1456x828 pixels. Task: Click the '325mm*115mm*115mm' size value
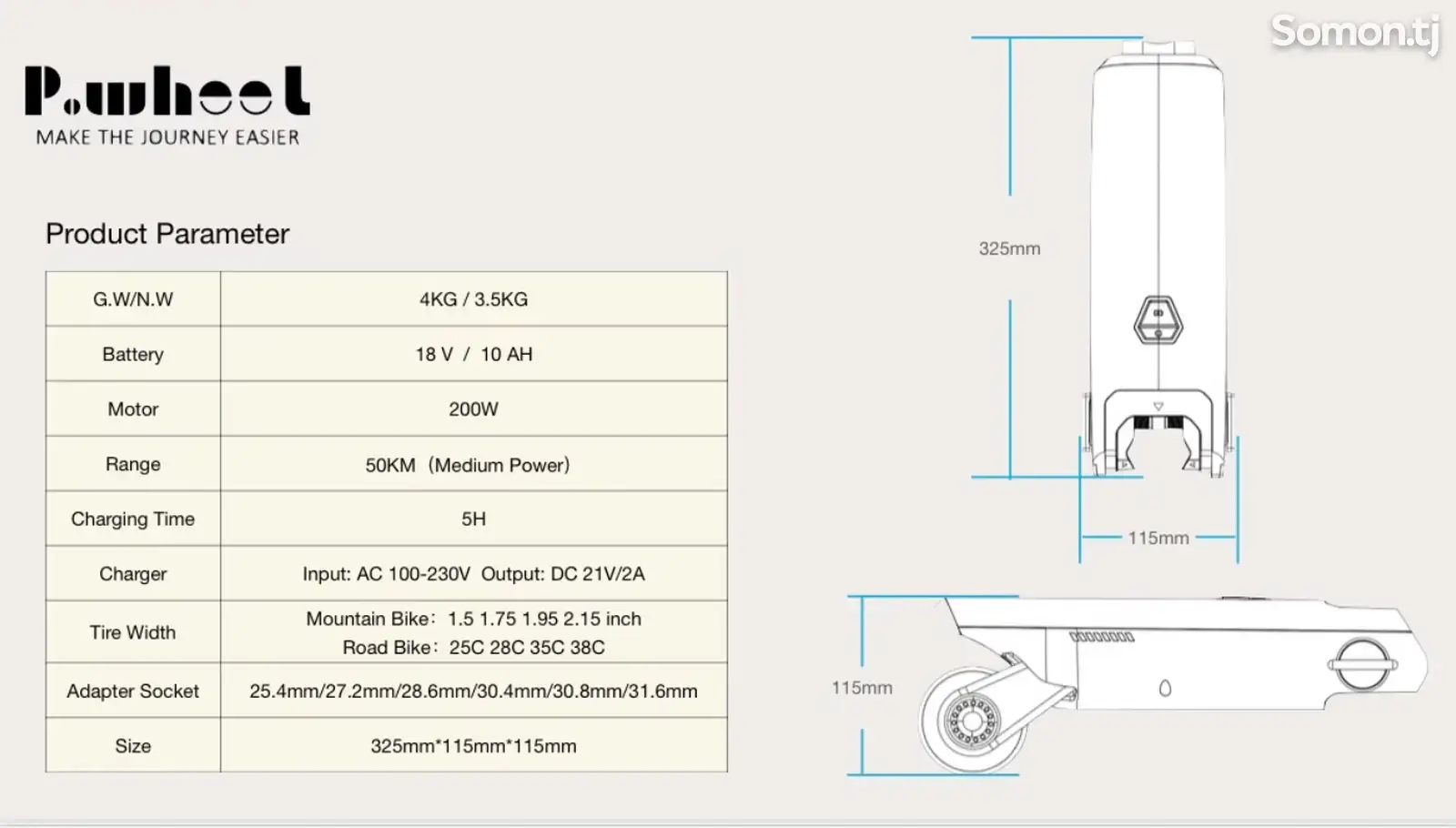pyautogui.click(x=473, y=746)
